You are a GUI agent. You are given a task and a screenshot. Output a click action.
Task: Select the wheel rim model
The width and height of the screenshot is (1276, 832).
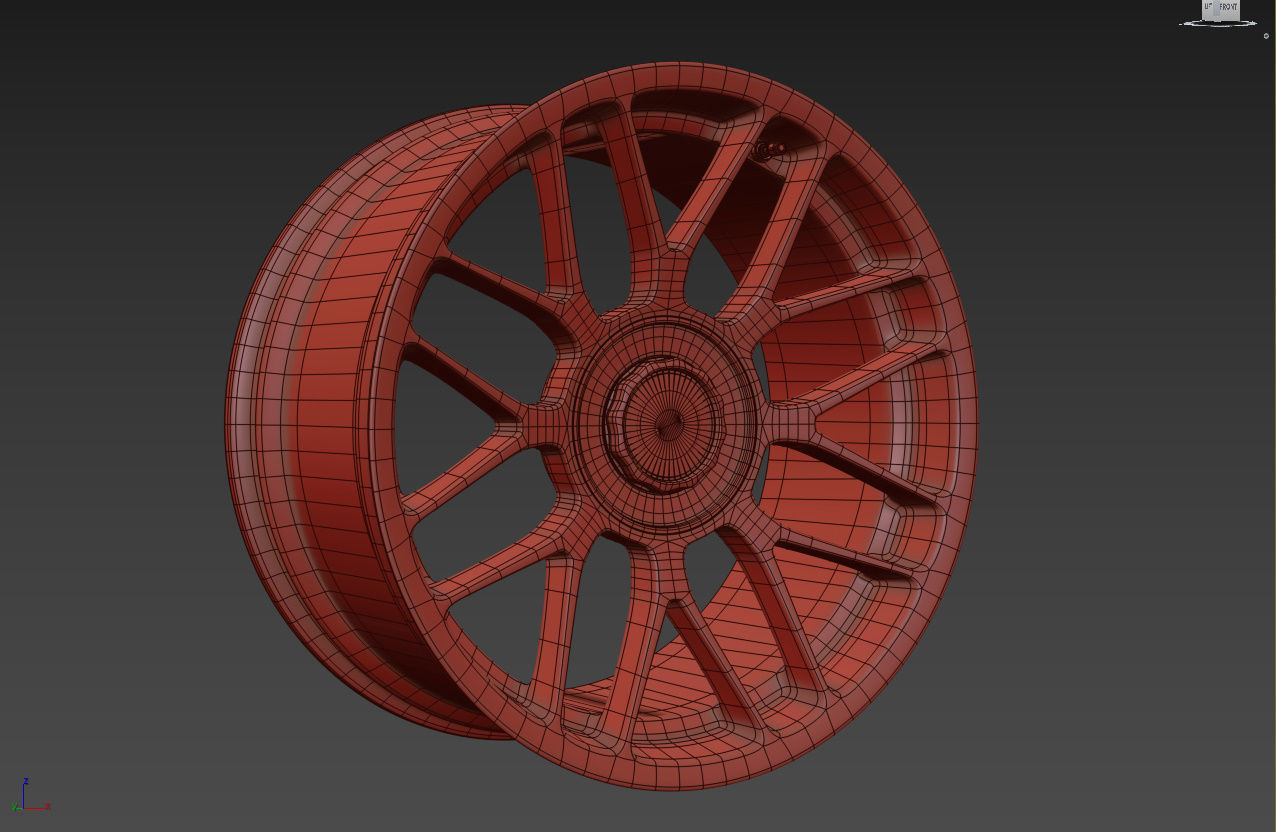tap(600, 428)
